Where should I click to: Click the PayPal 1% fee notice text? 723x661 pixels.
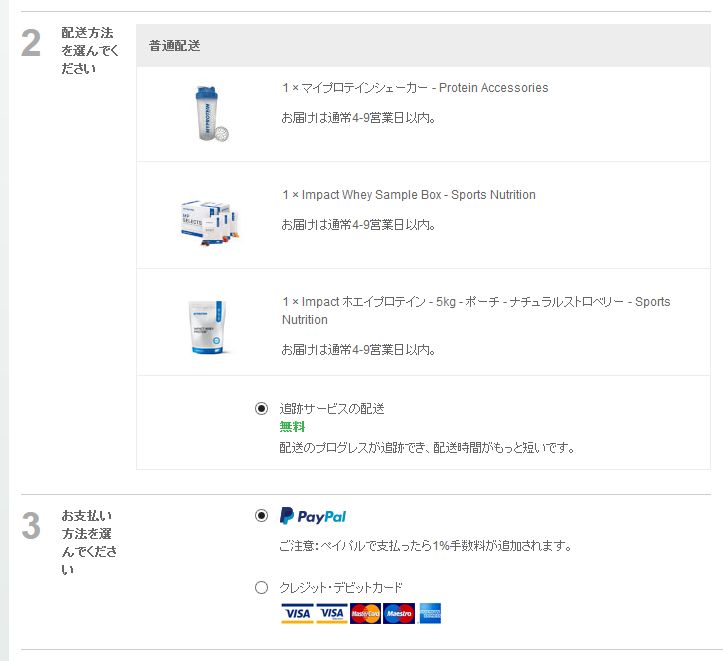[425, 546]
